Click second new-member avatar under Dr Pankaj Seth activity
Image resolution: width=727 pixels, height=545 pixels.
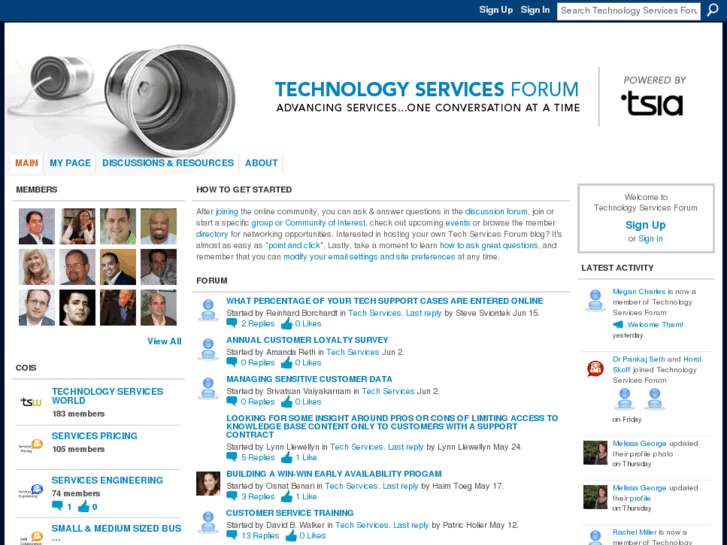click(655, 398)
